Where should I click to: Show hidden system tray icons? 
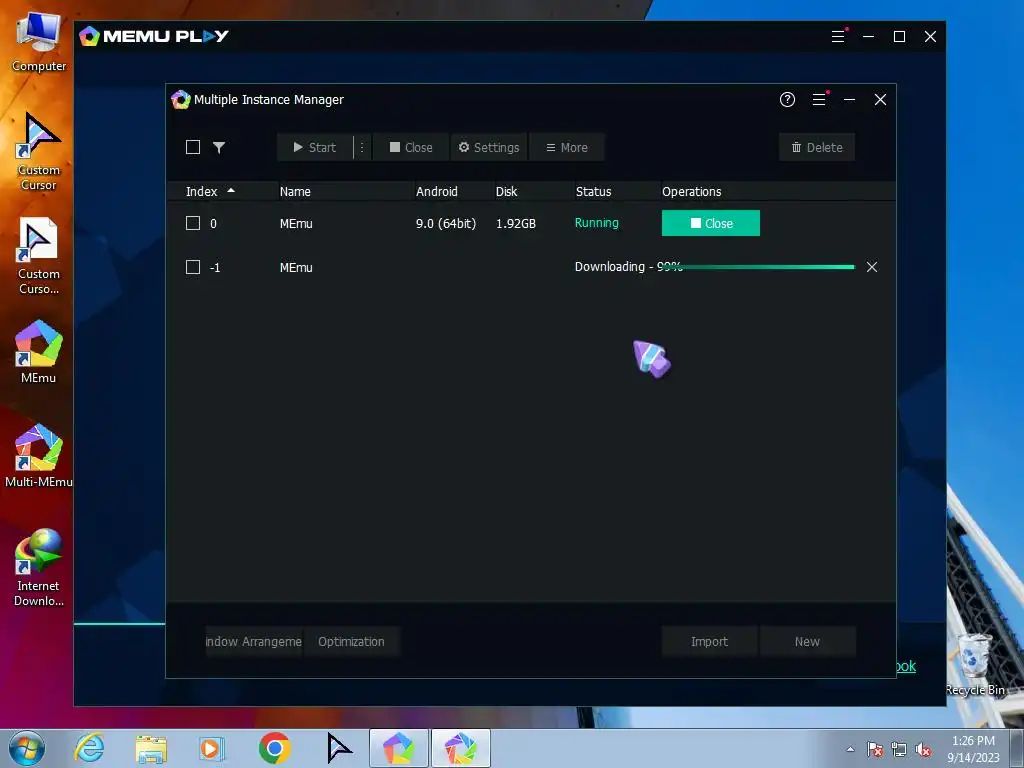850,749
